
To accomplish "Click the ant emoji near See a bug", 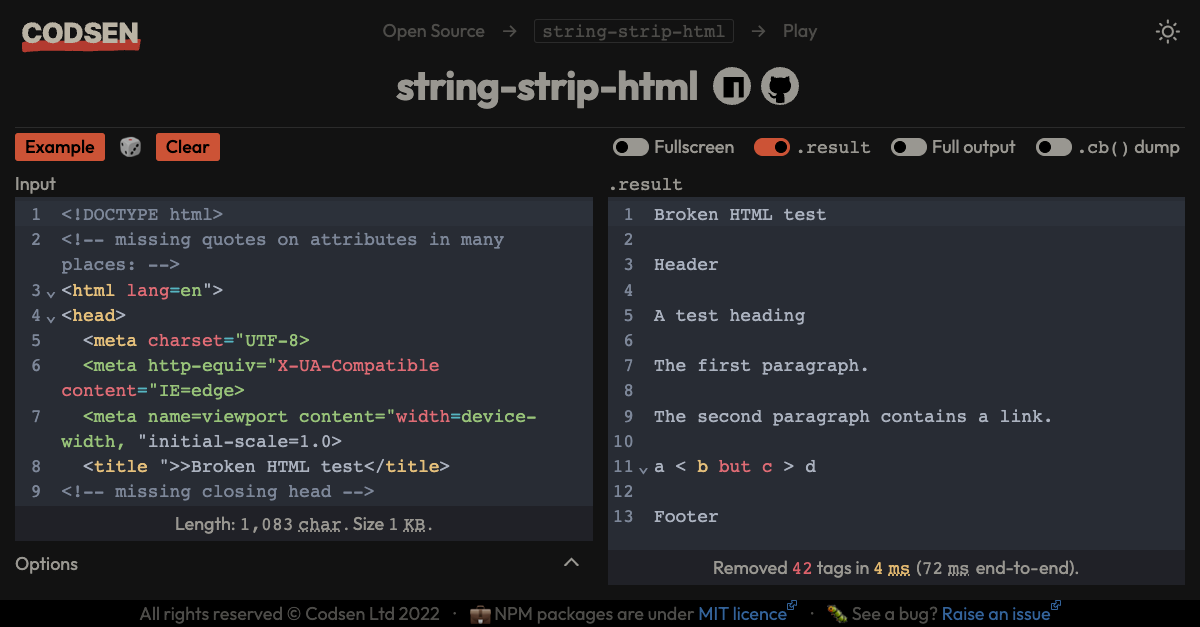I will [837, 614].
